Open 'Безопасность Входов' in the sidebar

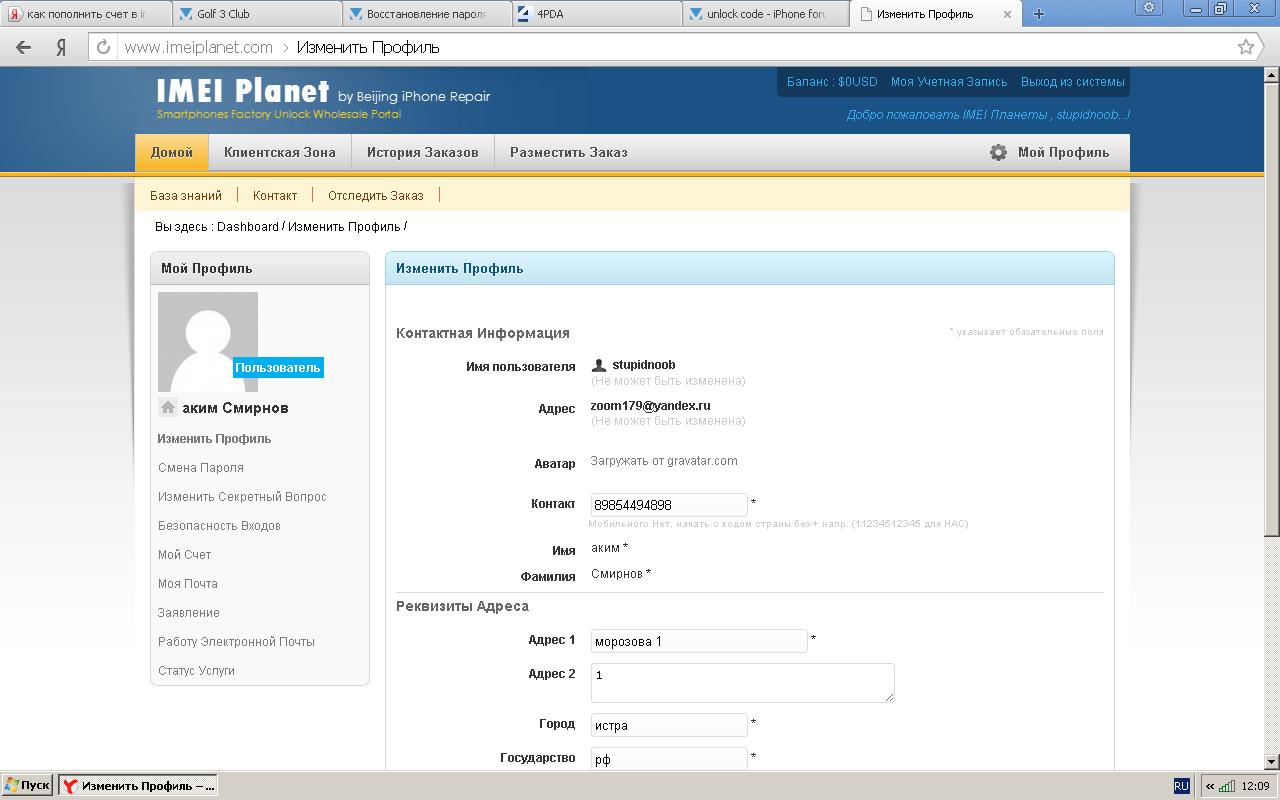tap(219, 525)
